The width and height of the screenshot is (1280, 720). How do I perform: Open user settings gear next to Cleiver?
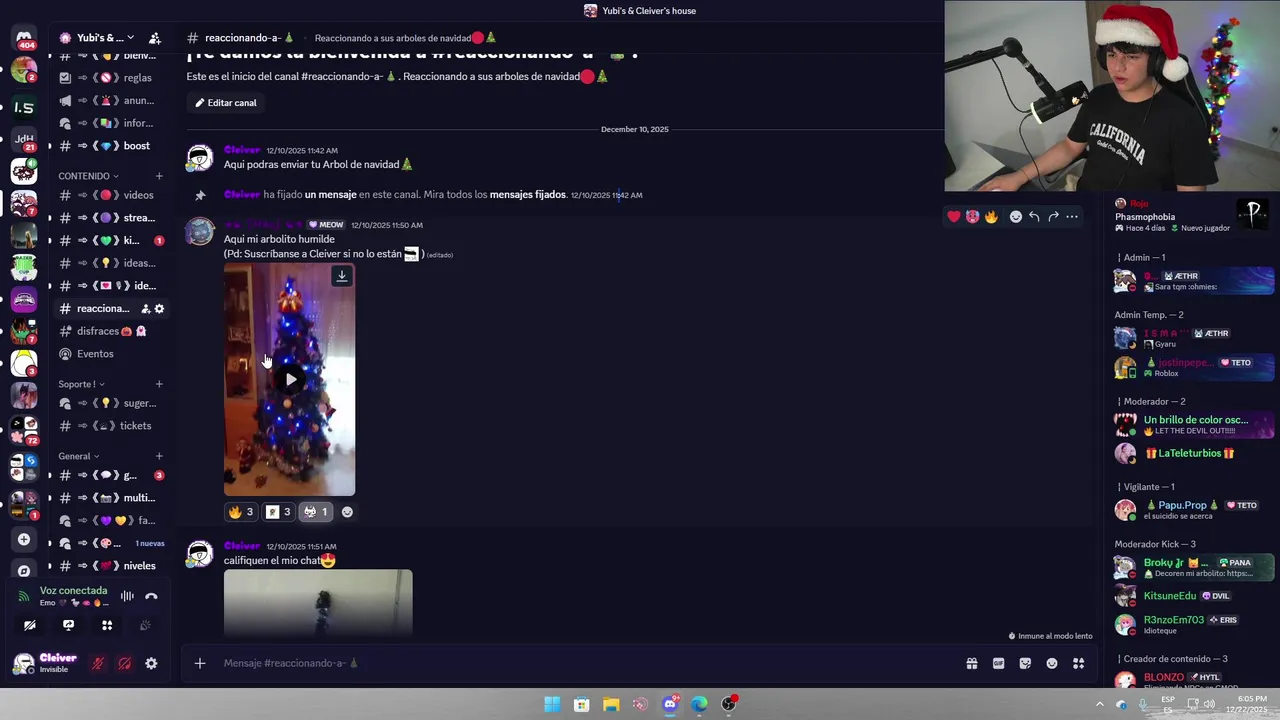[x=151, y=663]
